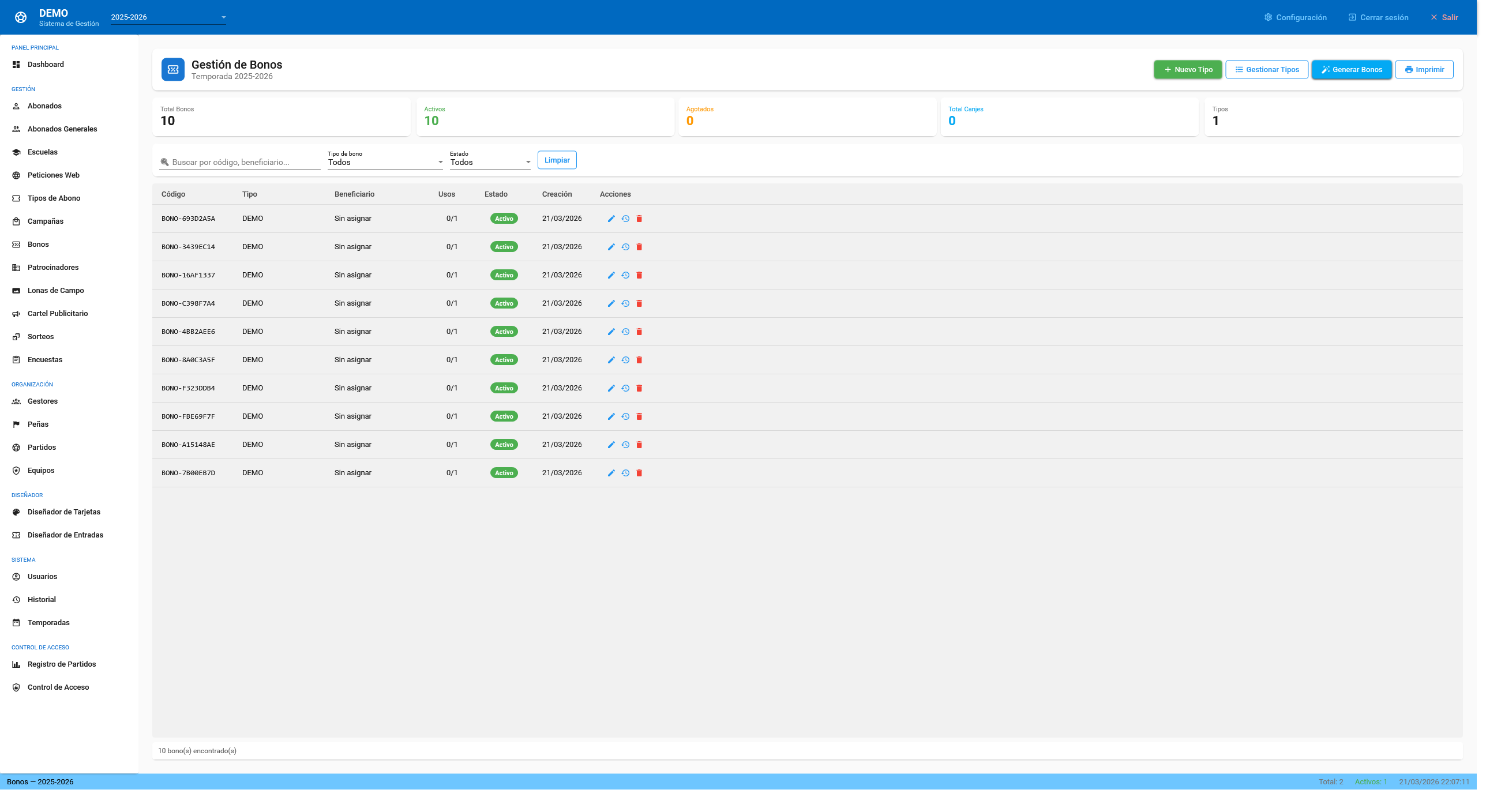Open Sorteos from the sidebar
The height and width of the screenshot is (812, 1486).
tap(40, 337)
